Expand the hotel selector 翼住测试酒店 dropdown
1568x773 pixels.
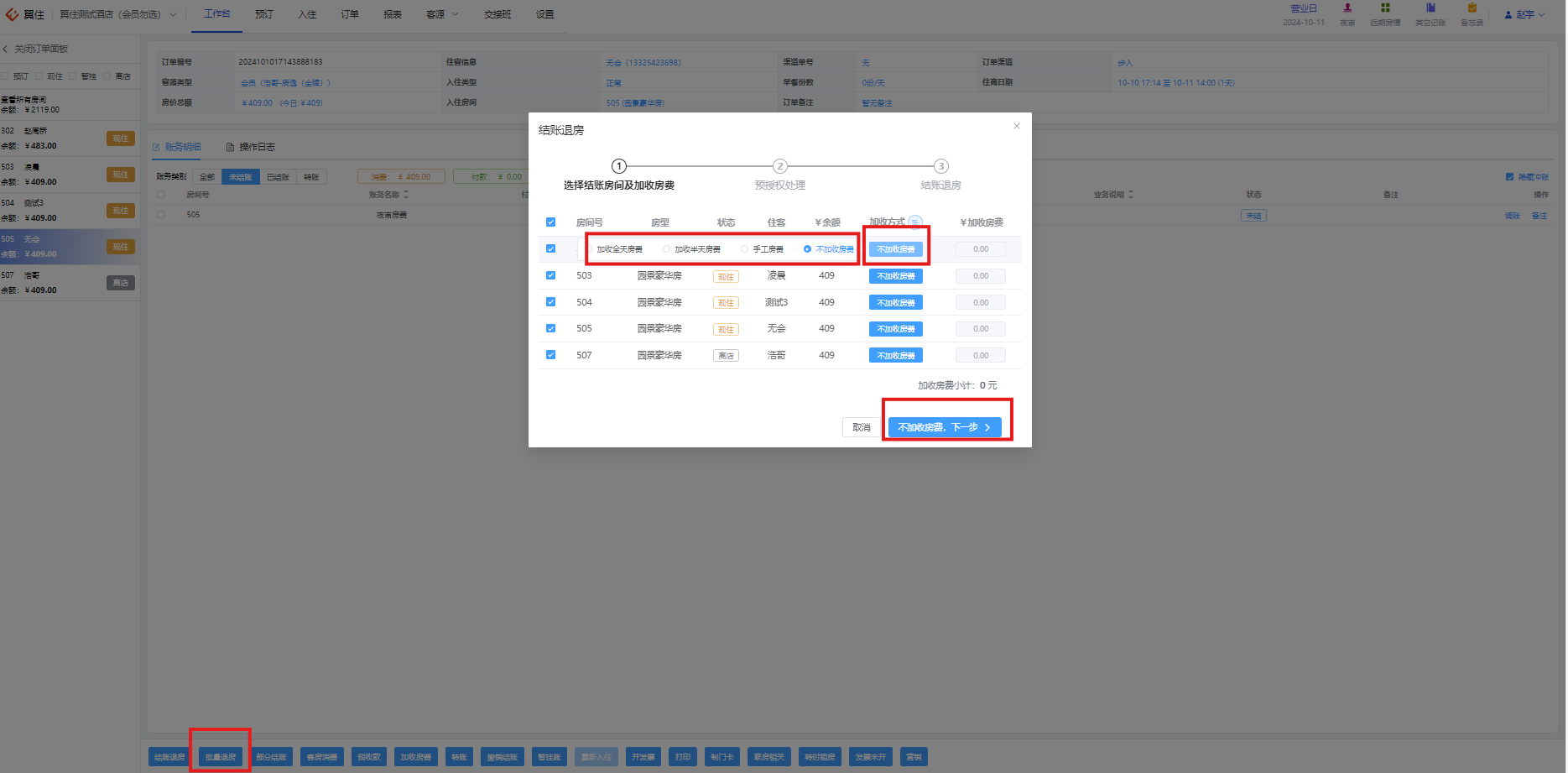click(x=118, y=14)
